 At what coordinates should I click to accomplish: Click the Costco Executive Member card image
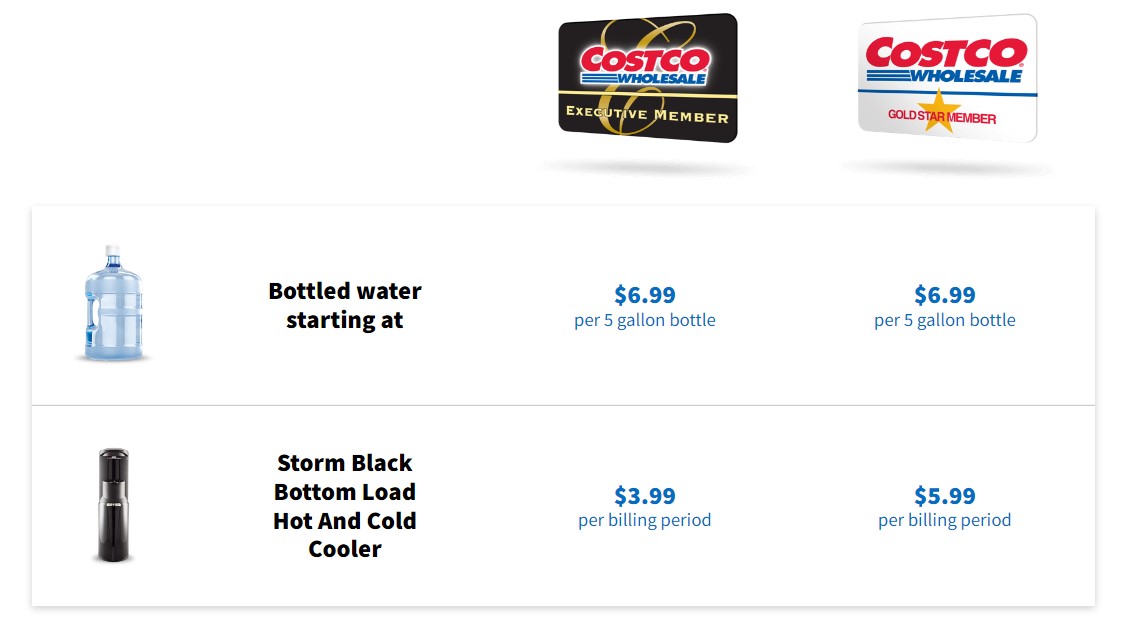tap(647, 78)
